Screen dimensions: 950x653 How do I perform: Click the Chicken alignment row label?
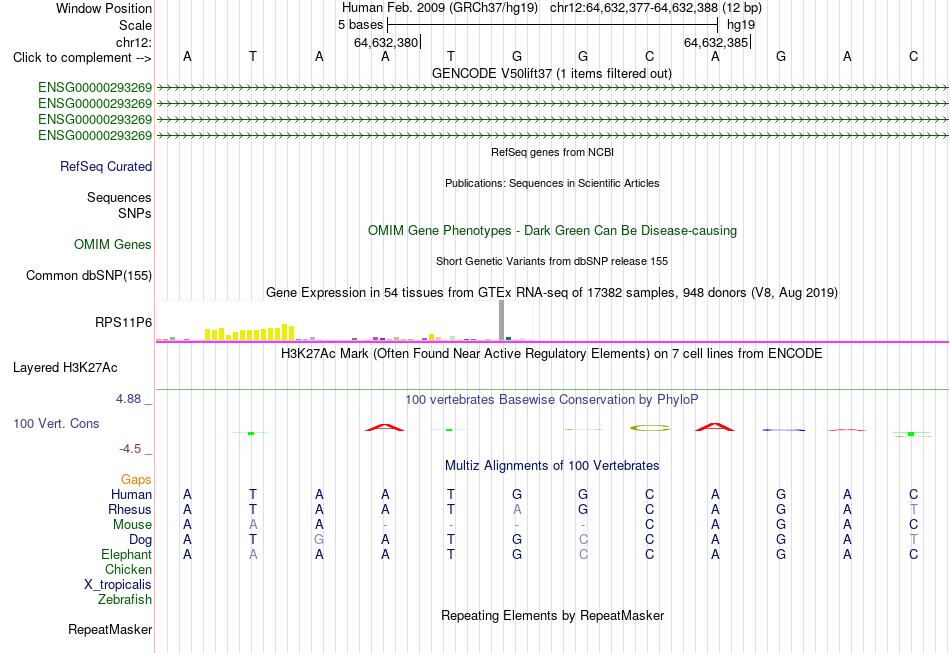[128, 569]
